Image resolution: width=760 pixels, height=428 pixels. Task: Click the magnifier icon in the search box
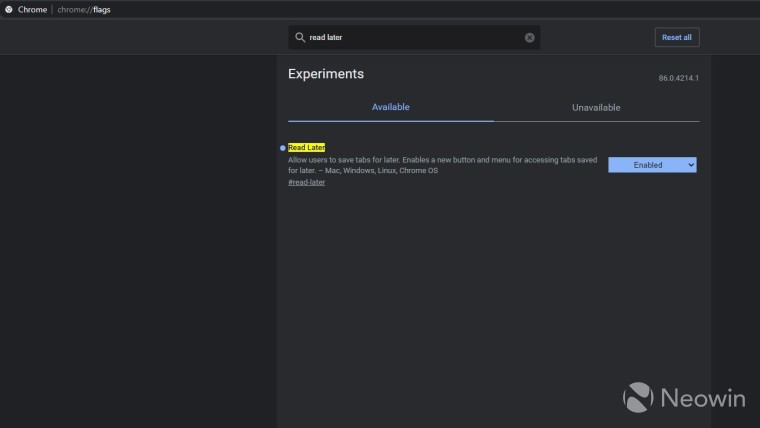299,38
